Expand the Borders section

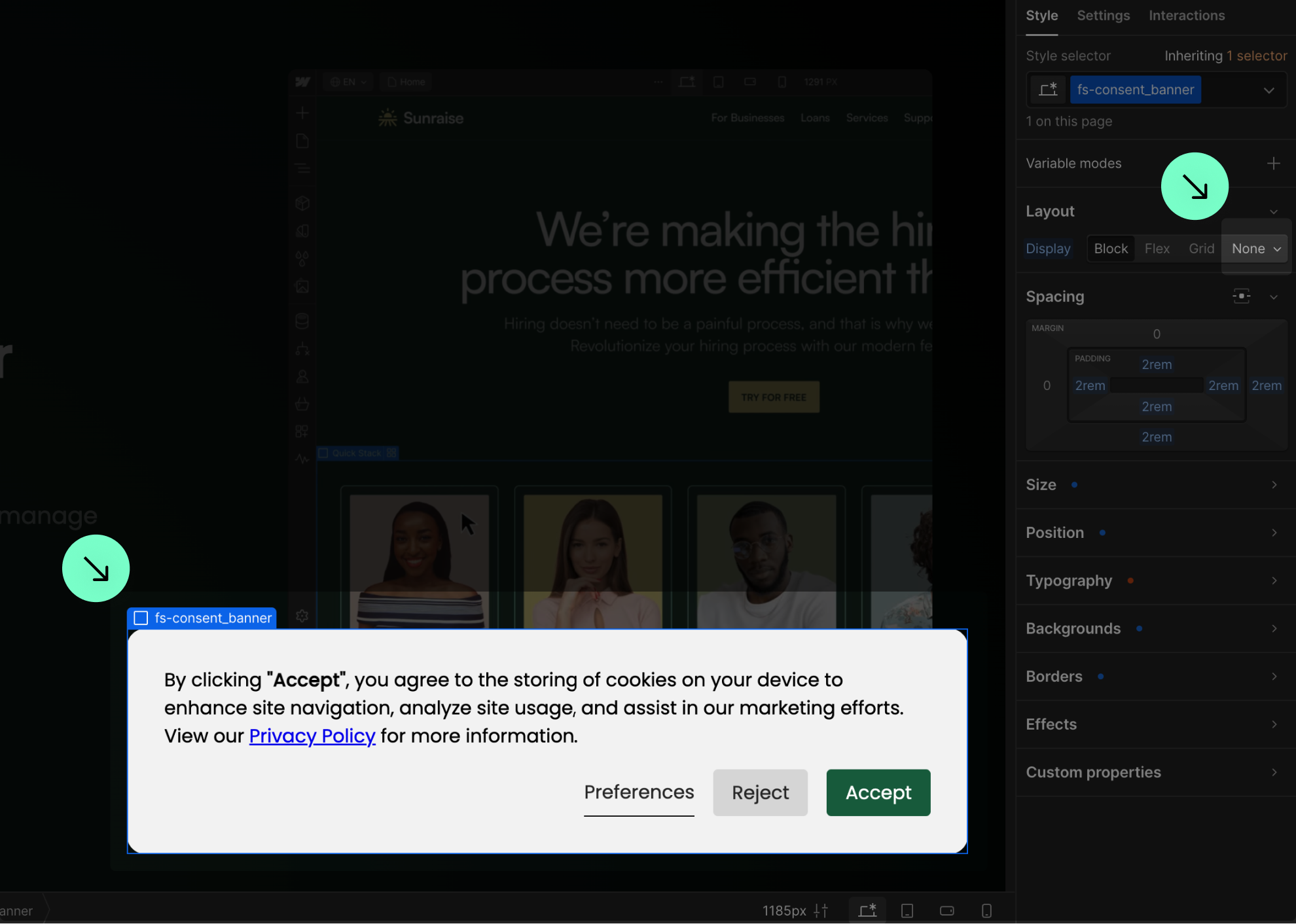click(1155, 677)
